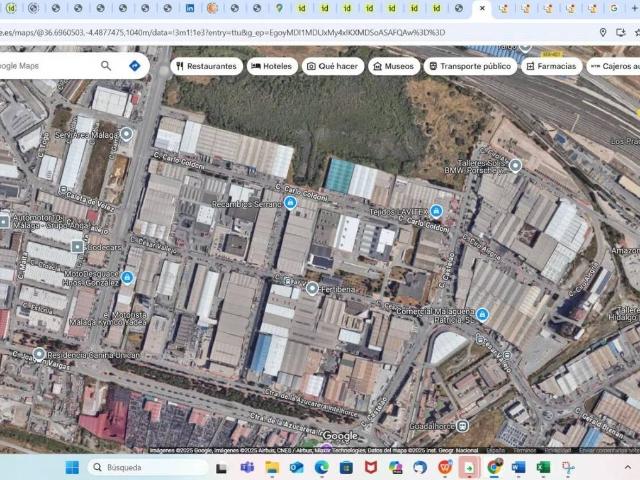Screen dimensions: 640x480
Task: Click the Fertibenal location marker
Action: [312, 288]
